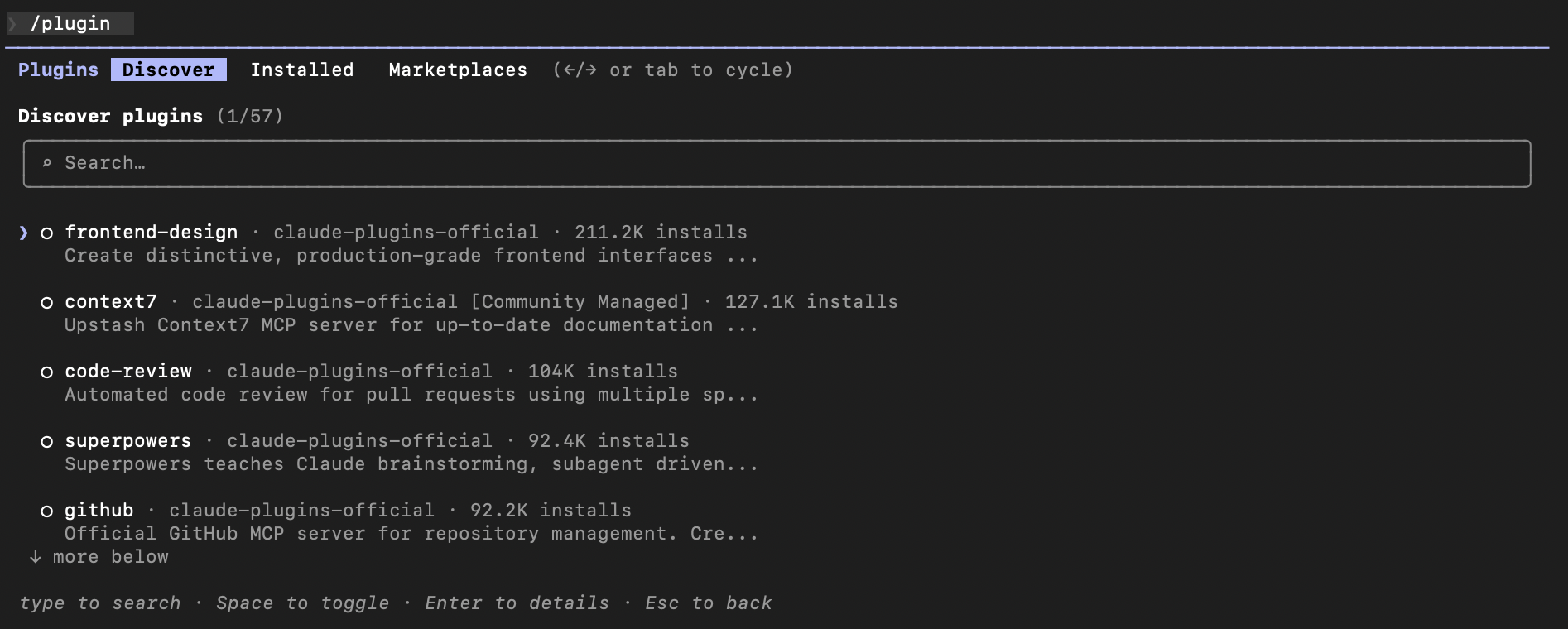Click the 'Space to toggle' hint
Viewport: 1568px width, 629px height.
303,603
